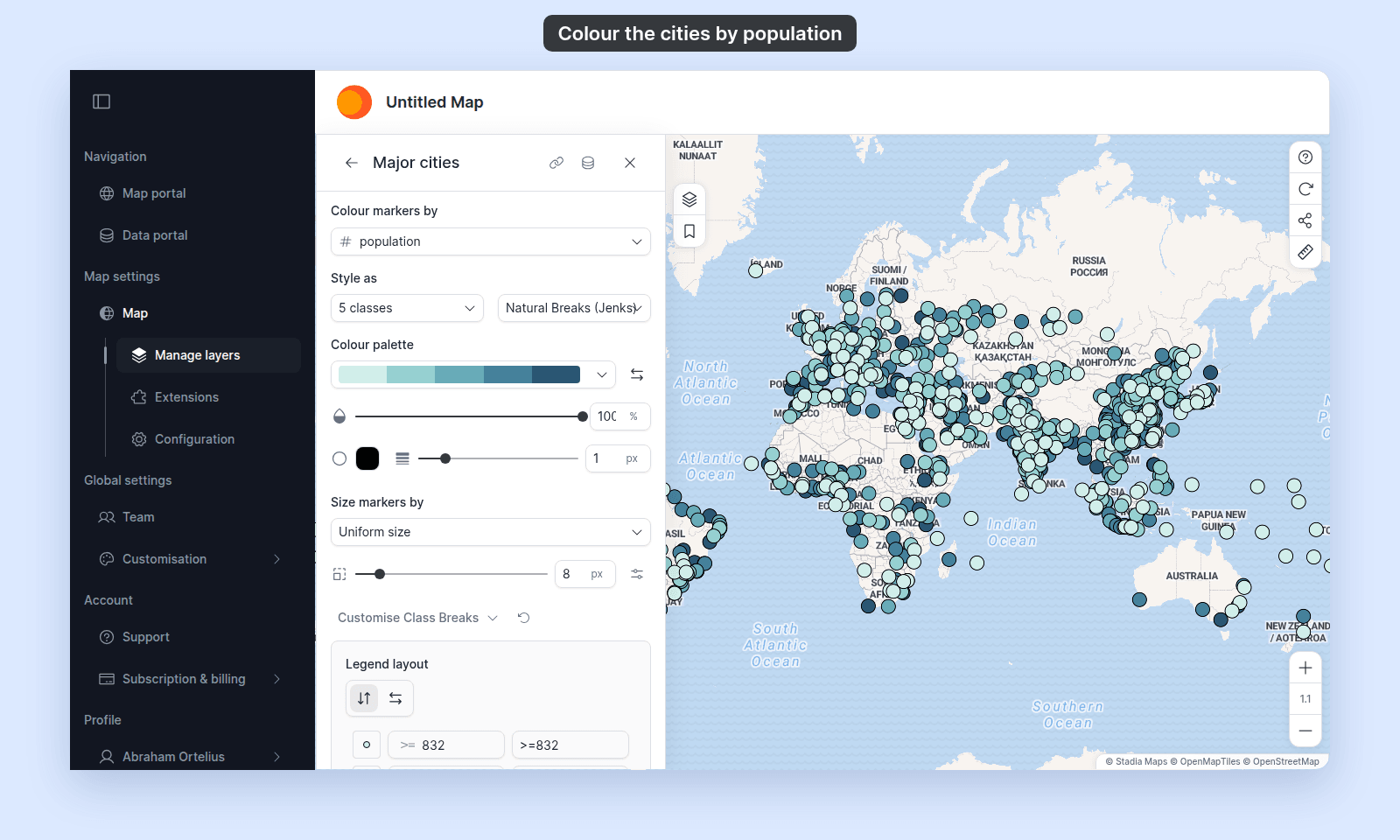The width and height of the screenshot is (1400, 840).
Task: Select Manage layers menu item
Action: pyautogui.click(x=208, y=355)
